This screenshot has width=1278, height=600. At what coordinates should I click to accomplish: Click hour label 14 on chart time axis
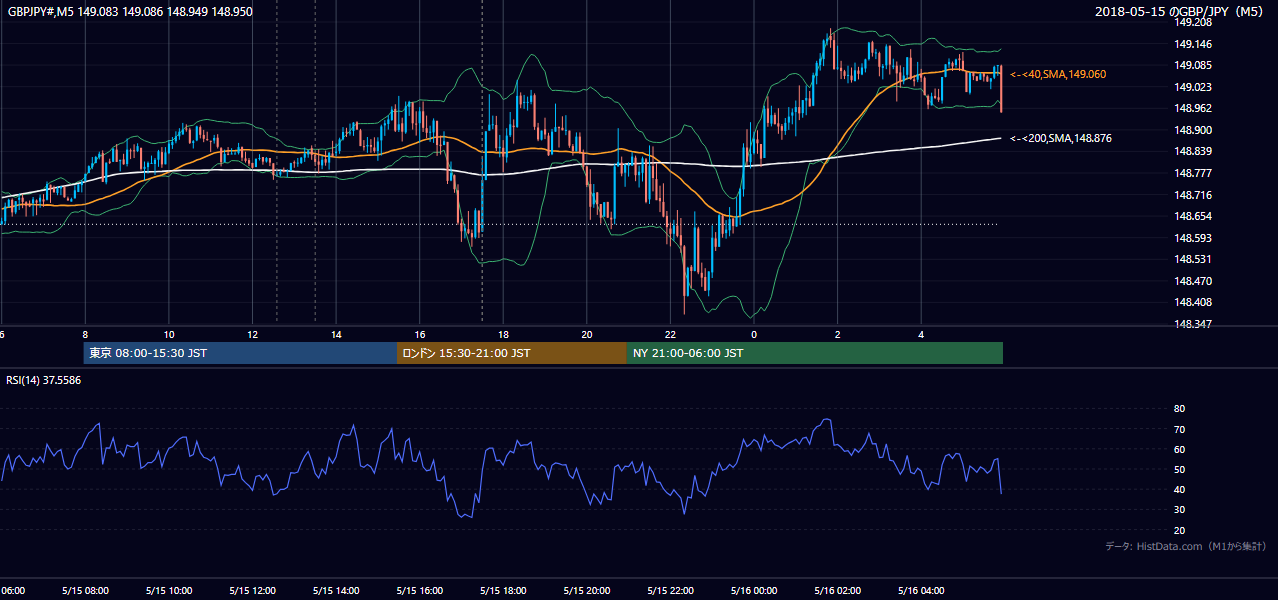click(337, 335)
